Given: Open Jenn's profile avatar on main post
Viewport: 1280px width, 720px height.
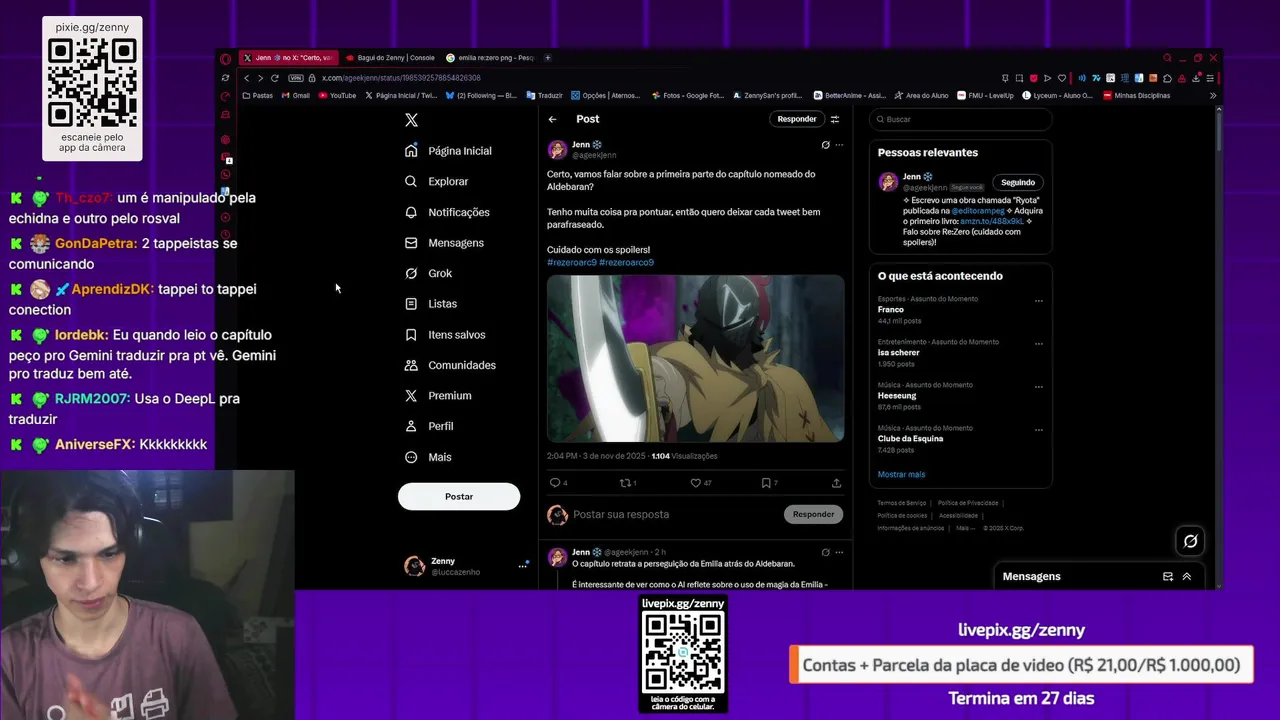Looking at the screenshot, I should (x=557, y=150).
